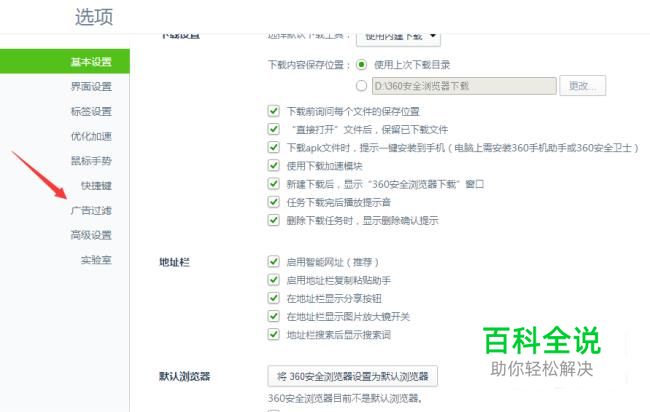Click the 默认浏览器 section heading
The image size is (650, 412).
pos(185,376)
